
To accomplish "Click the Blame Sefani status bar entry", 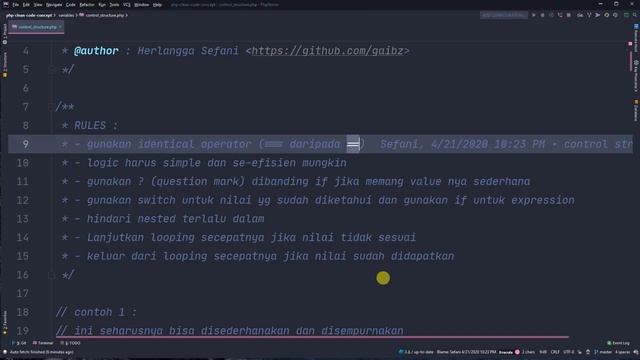I will (466, 352).
